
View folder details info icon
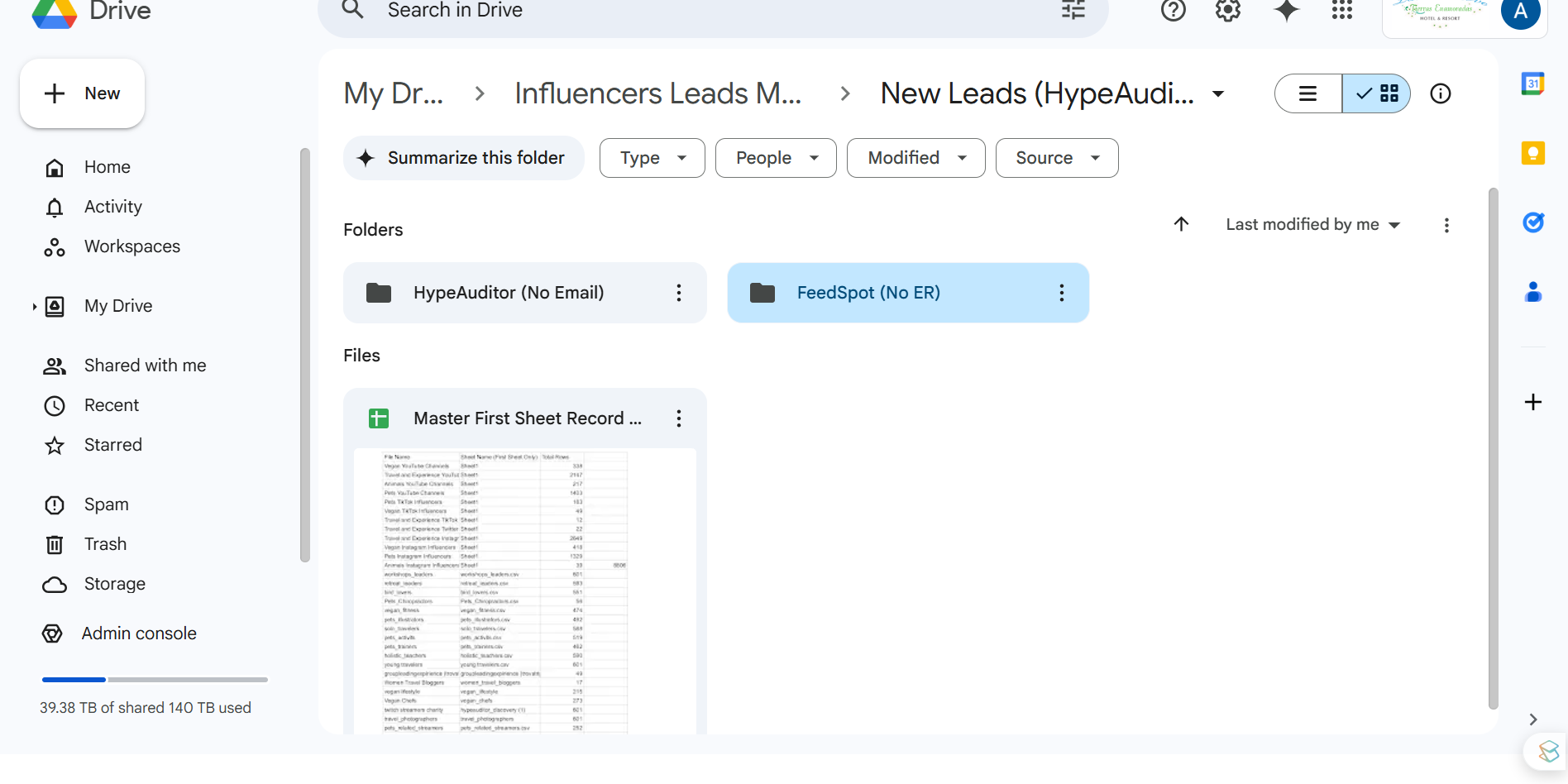pos(1441,93)
